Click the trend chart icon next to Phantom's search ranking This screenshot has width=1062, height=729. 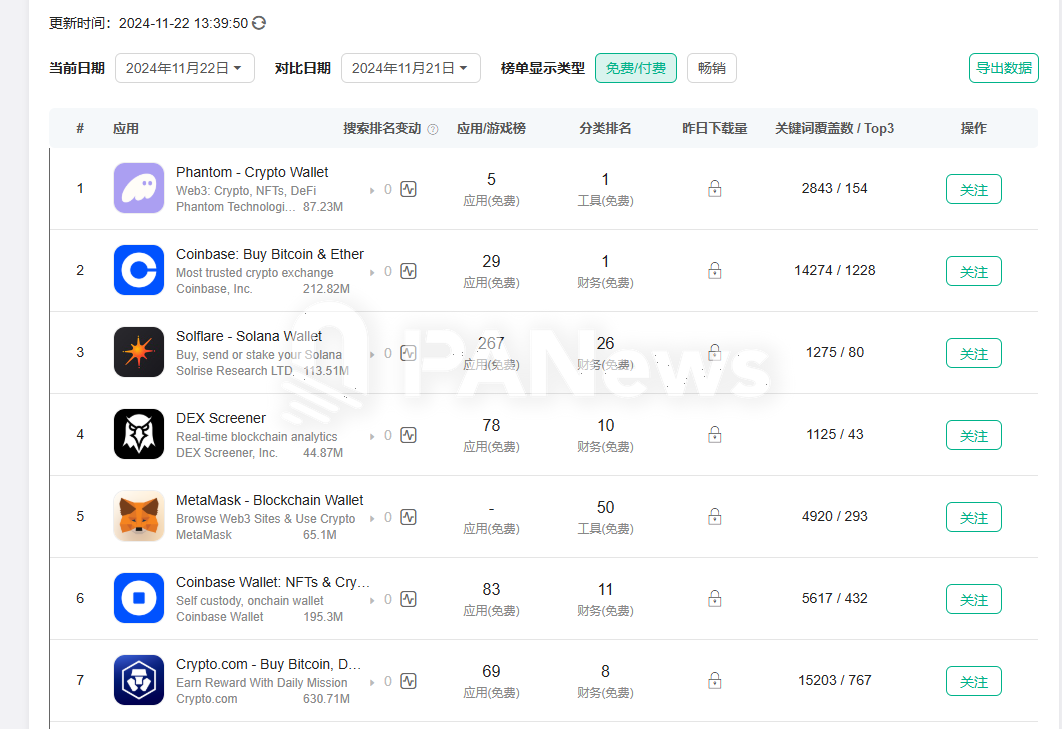(408, 188)
